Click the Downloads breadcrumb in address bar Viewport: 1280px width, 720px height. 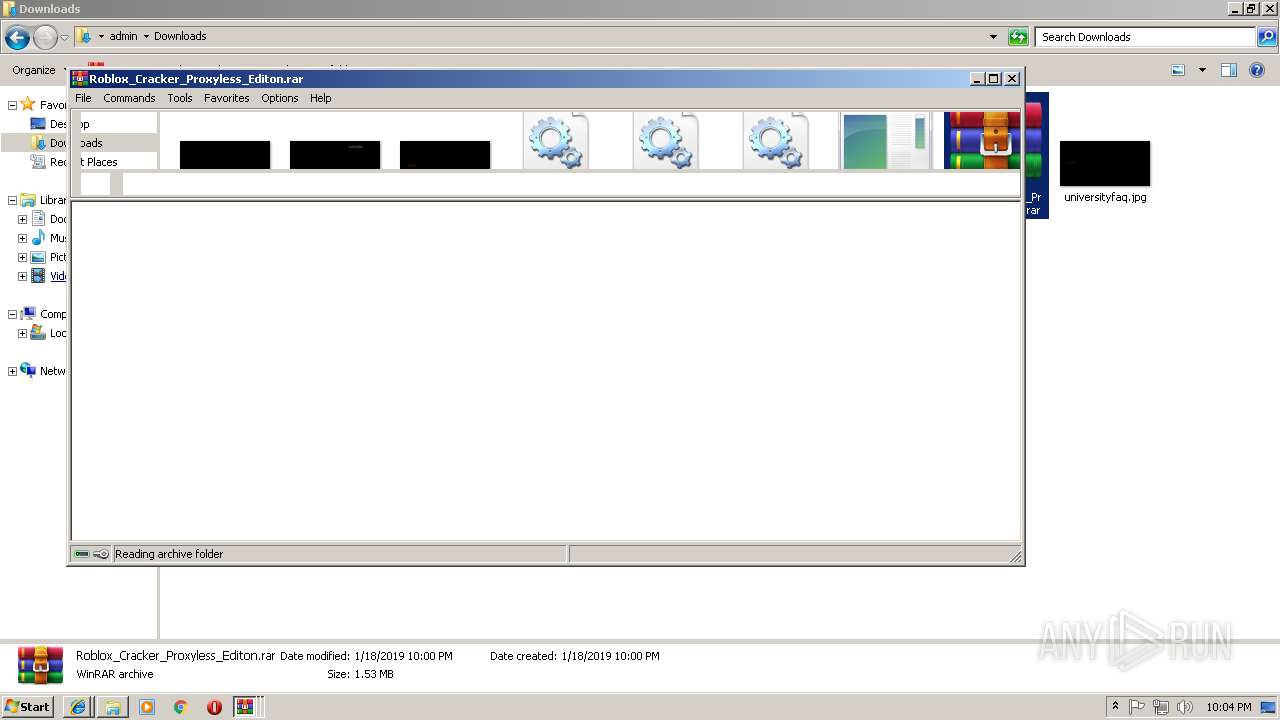coord(180,36)
